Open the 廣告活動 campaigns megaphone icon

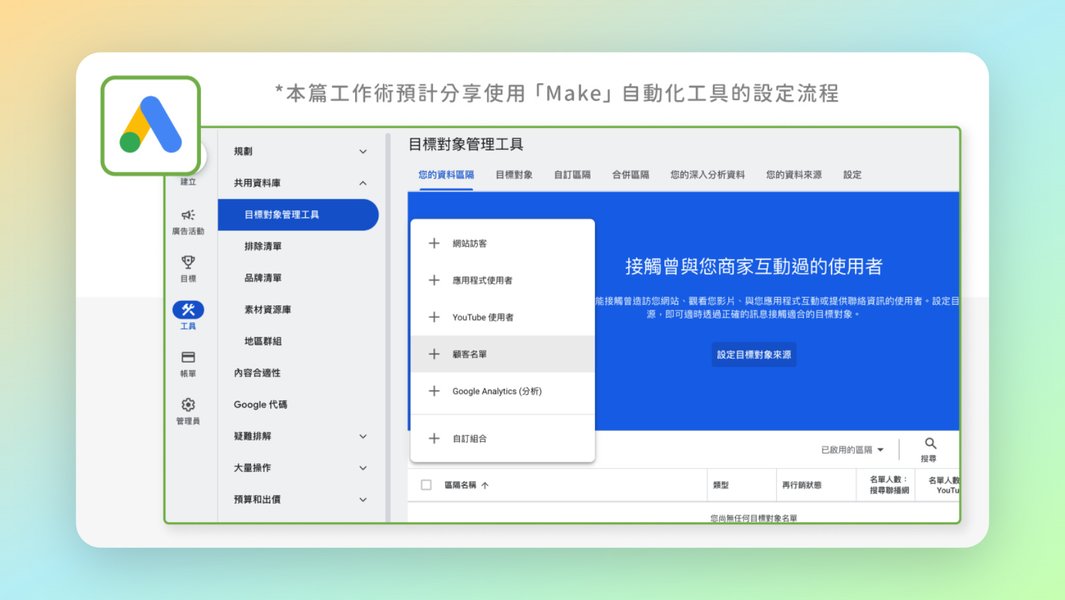tap(188, 215)
